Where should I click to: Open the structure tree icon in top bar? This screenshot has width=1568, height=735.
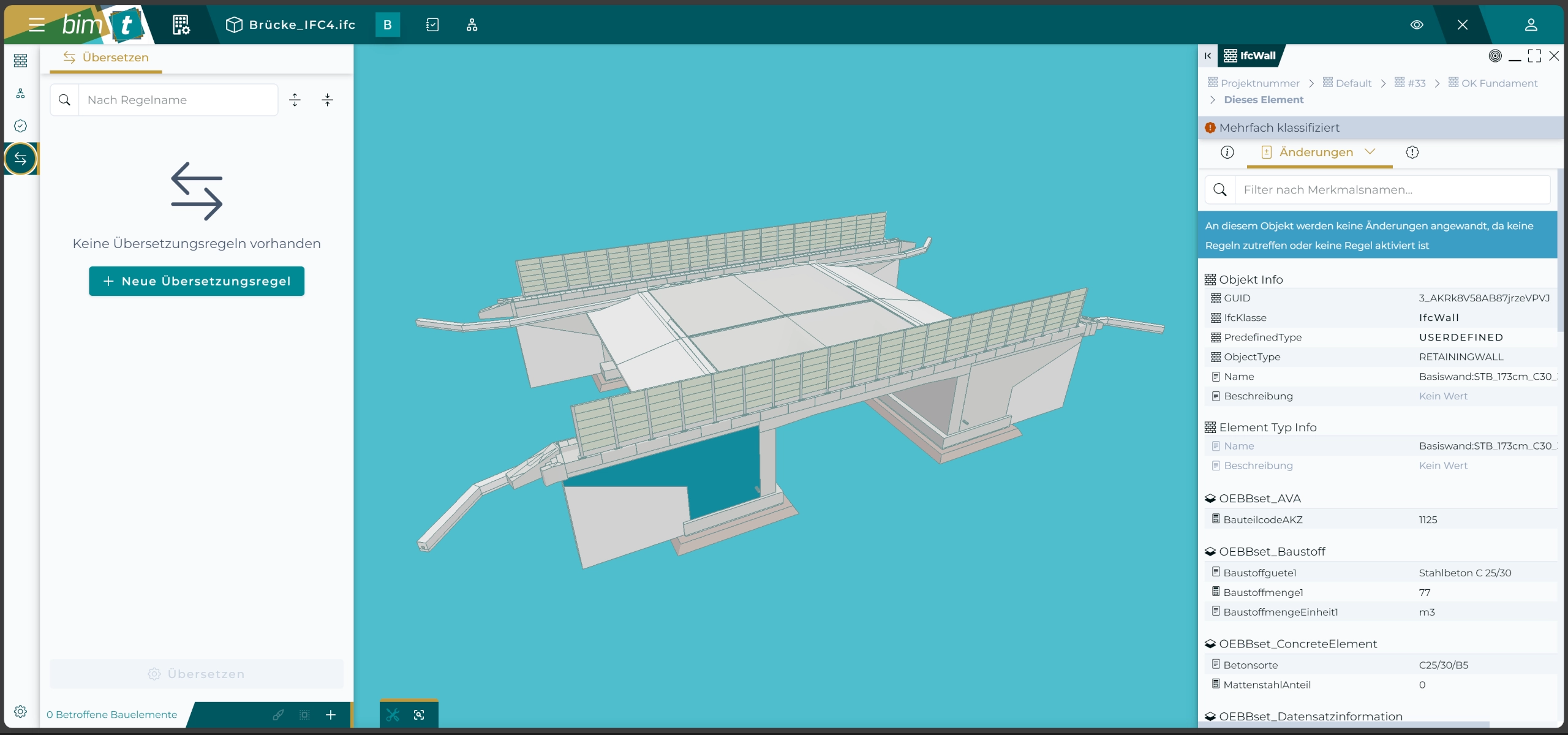(472, 24)
